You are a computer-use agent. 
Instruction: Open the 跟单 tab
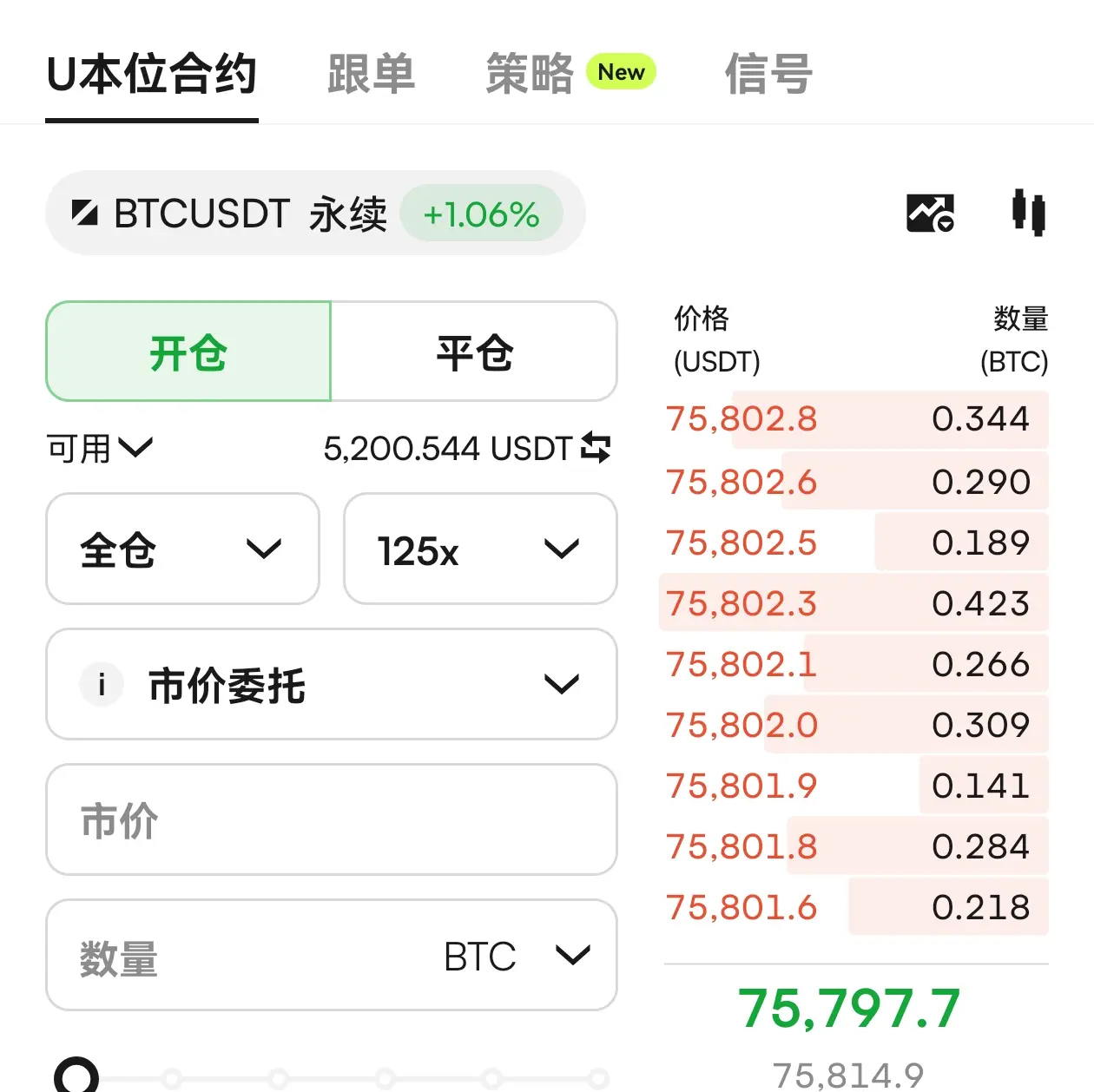pos(372,75)
